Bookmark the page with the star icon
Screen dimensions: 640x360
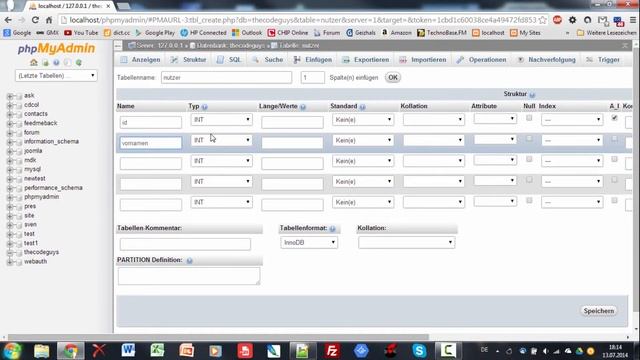(x=542, y=20)
